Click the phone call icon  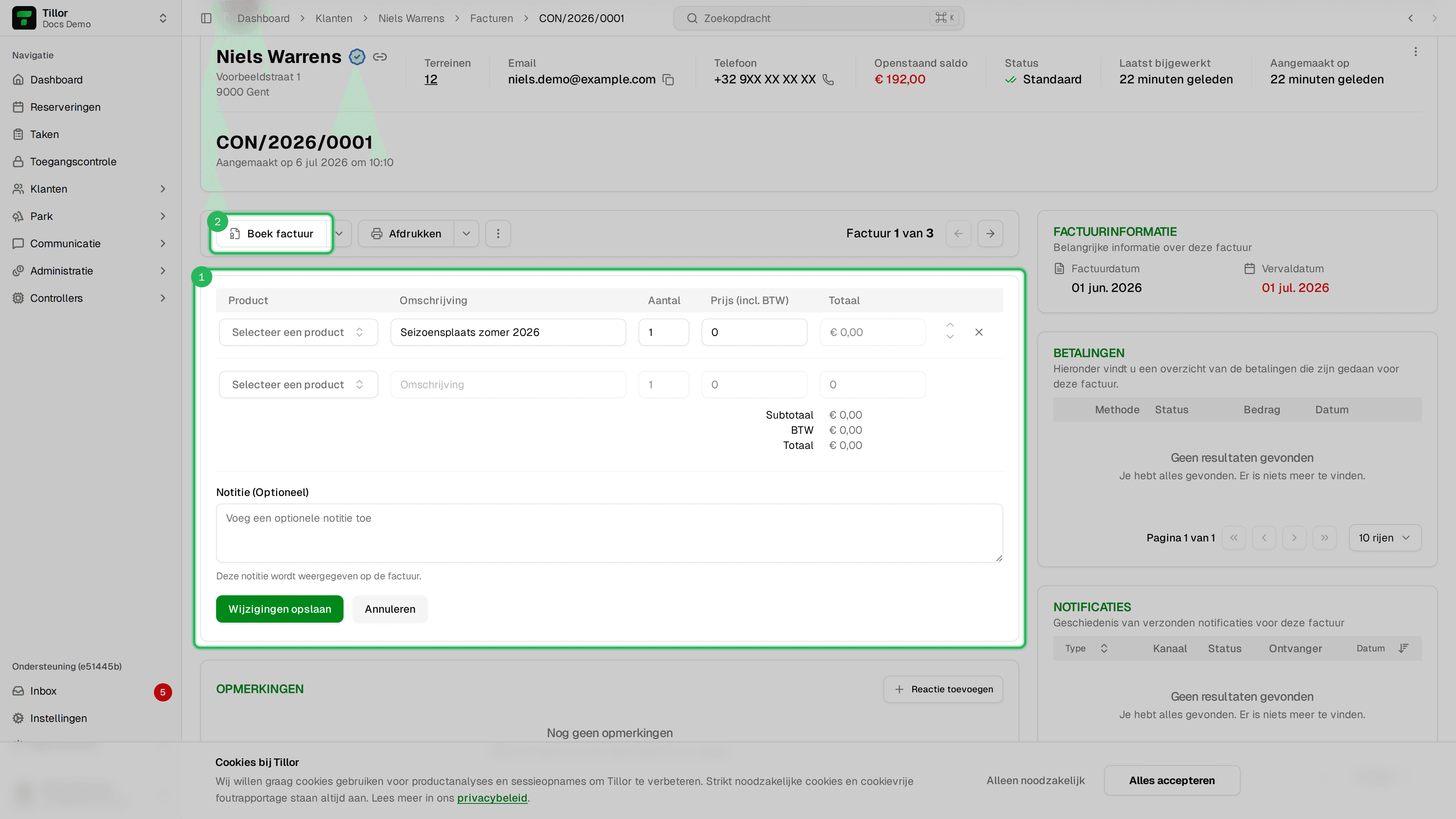tap(828, 80)
